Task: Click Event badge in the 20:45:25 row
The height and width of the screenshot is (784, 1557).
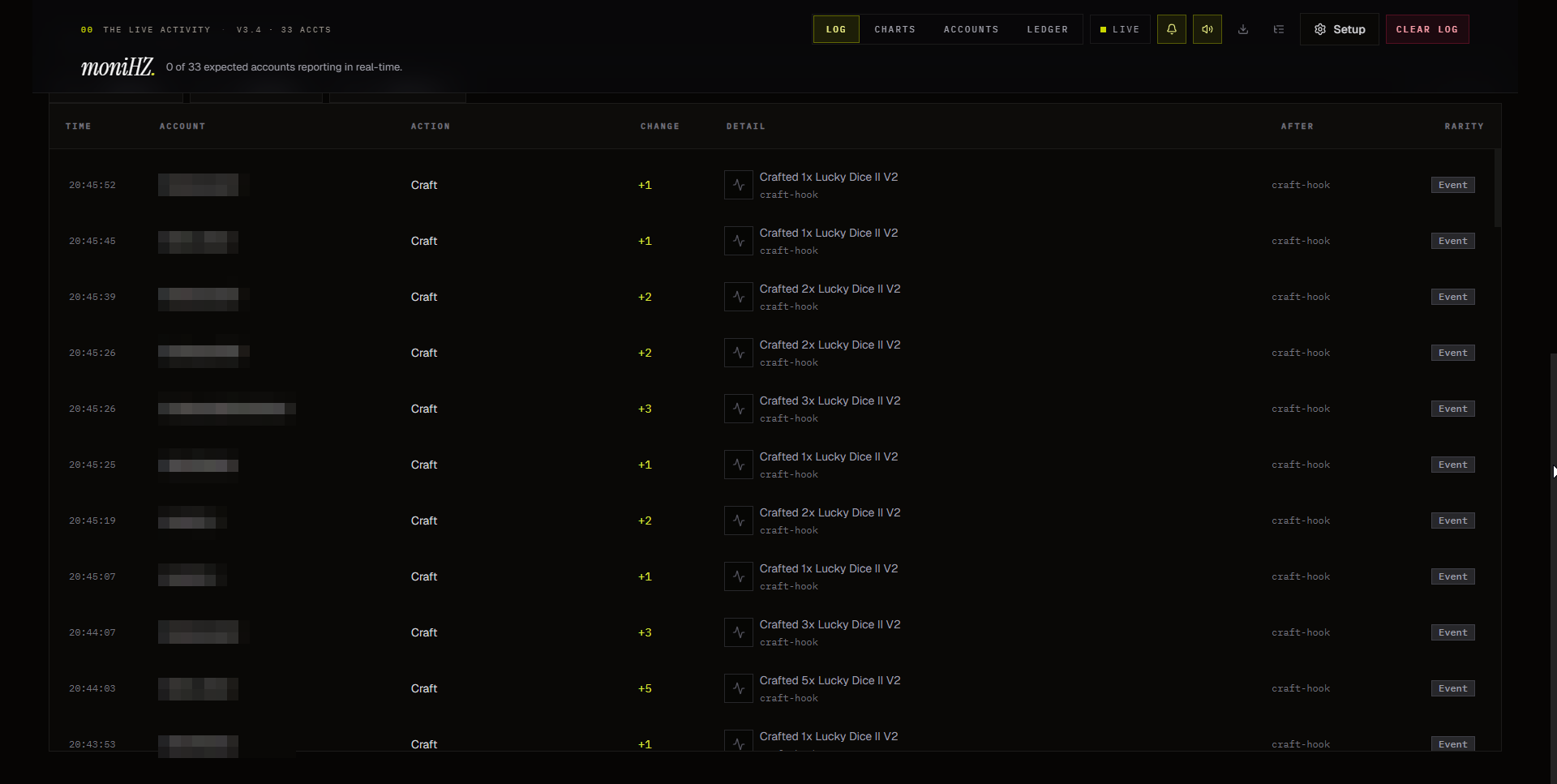Action: pyautogui.click(x=1452, y=465)
